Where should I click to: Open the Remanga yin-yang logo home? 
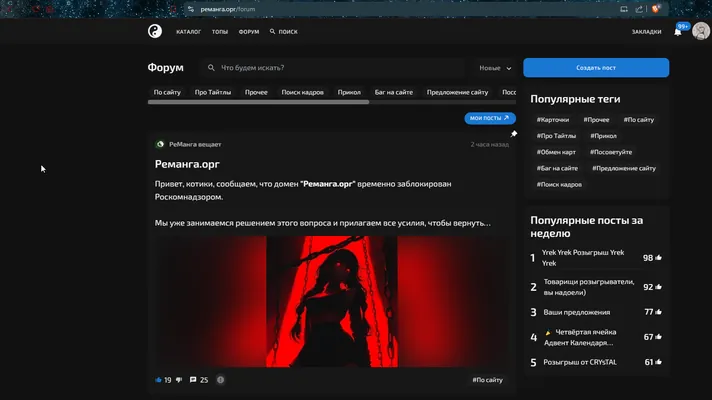155,31
